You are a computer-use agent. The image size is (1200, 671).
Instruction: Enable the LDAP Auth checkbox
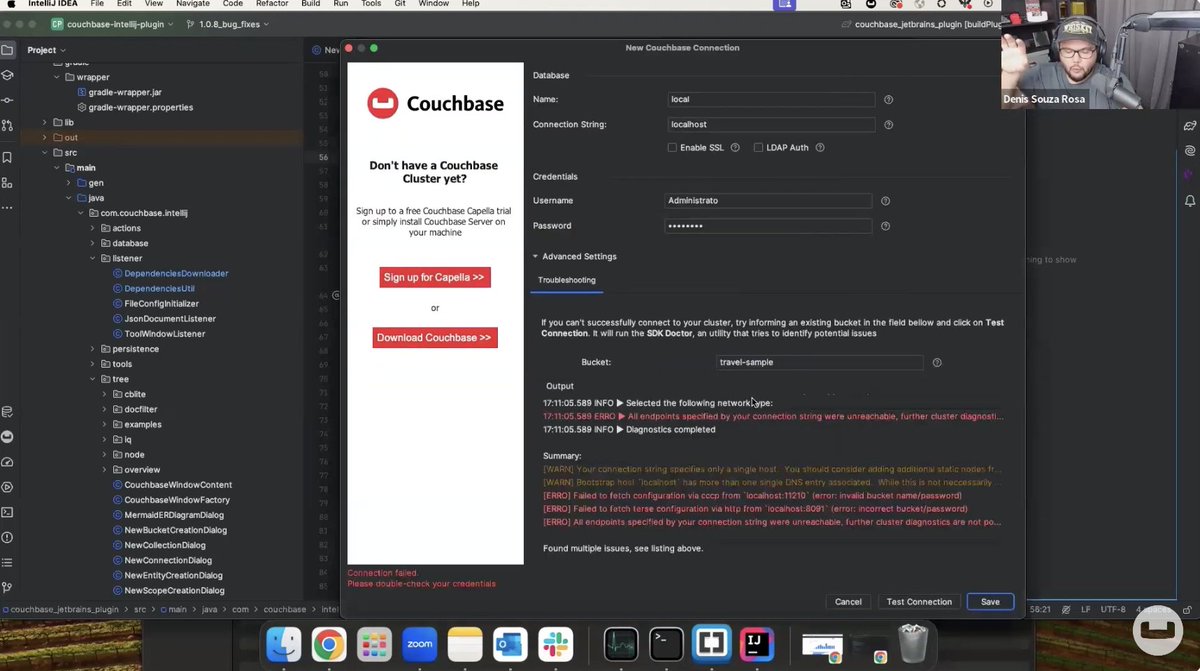point(758,148)
